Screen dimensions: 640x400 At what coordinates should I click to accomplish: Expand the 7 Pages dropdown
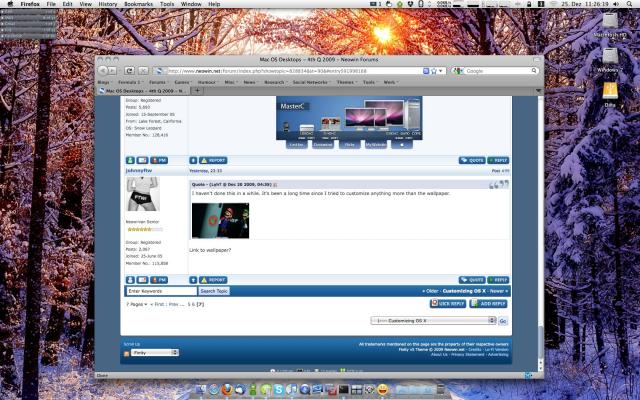(x=137, y=304)
